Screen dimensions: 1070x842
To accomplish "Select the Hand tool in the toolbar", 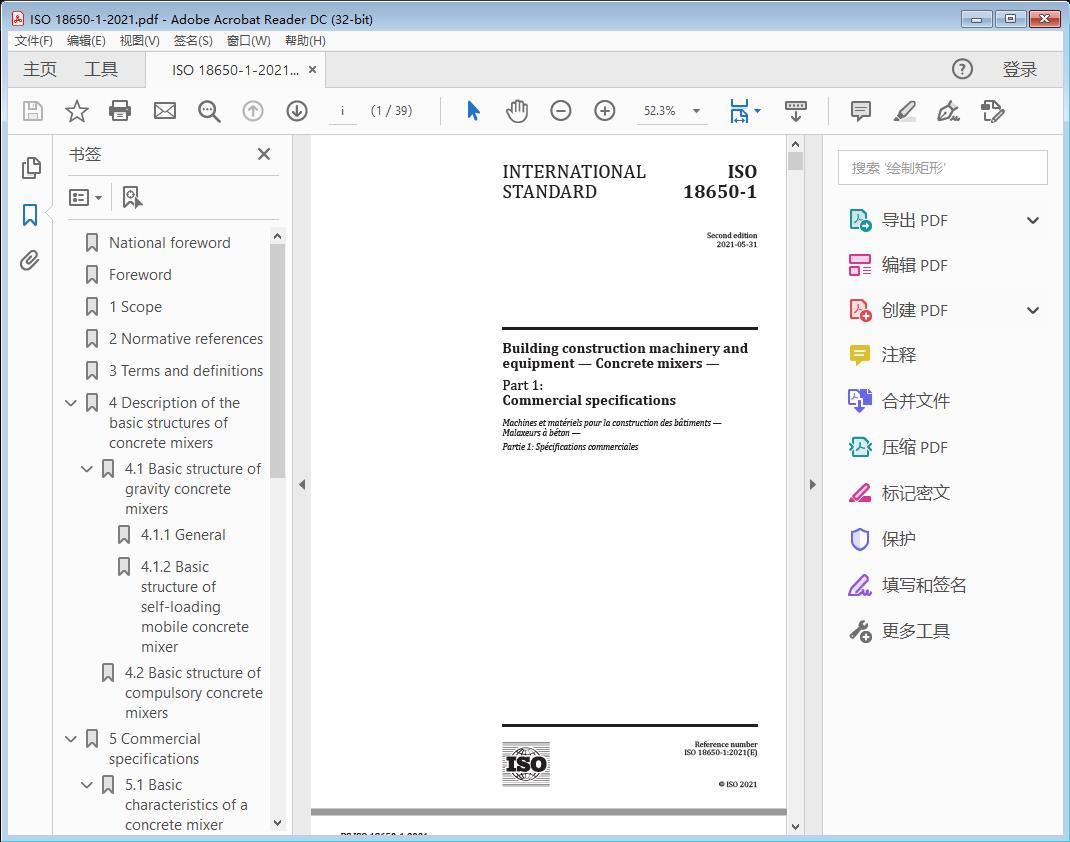I will coord(517,111).
